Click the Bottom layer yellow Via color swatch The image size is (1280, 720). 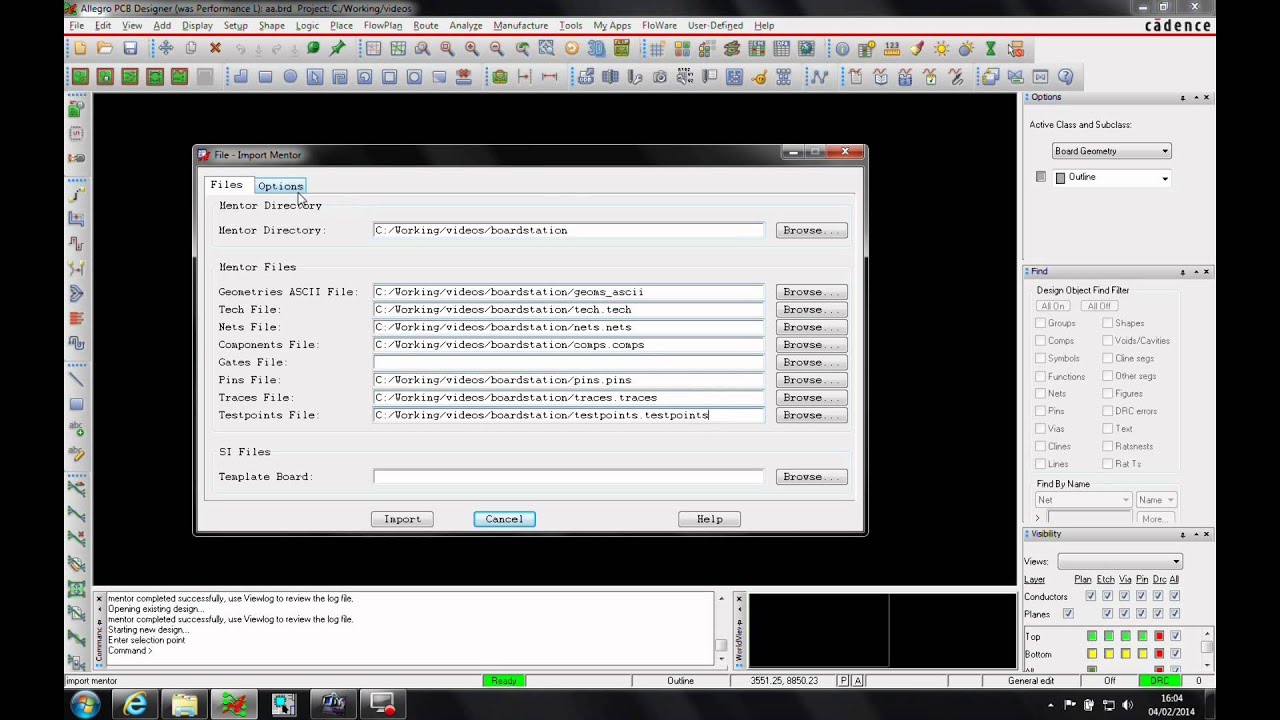[x=1125, y=654]
